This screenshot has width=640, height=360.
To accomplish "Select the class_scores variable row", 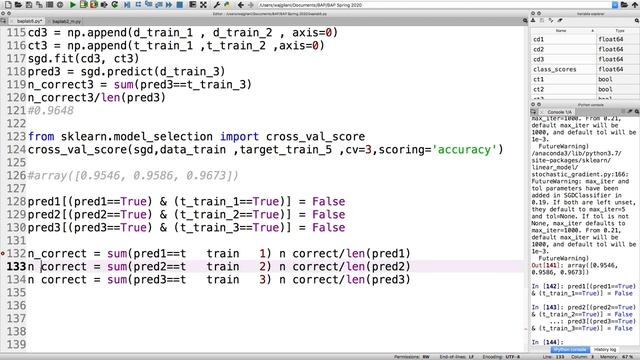I will tap(585, 69).
